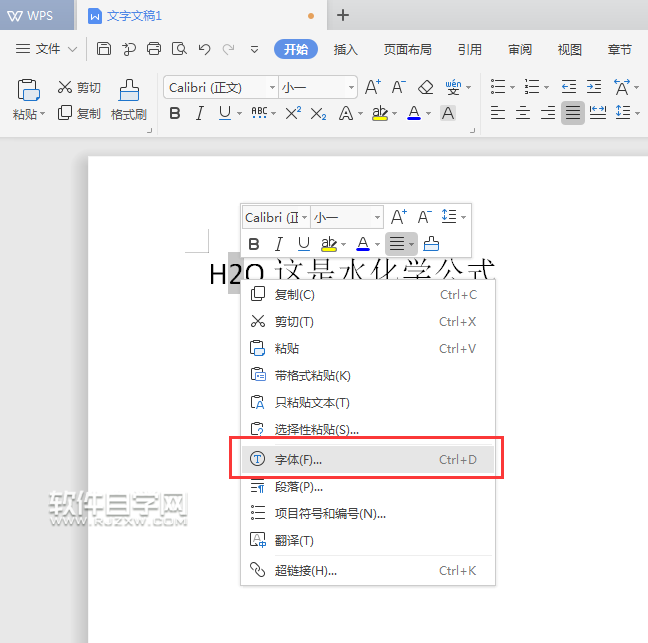Open font size dropdown in mini toolbar
Image resolution: width=648 pixels, height=643 pixels.
pos(377,217)
